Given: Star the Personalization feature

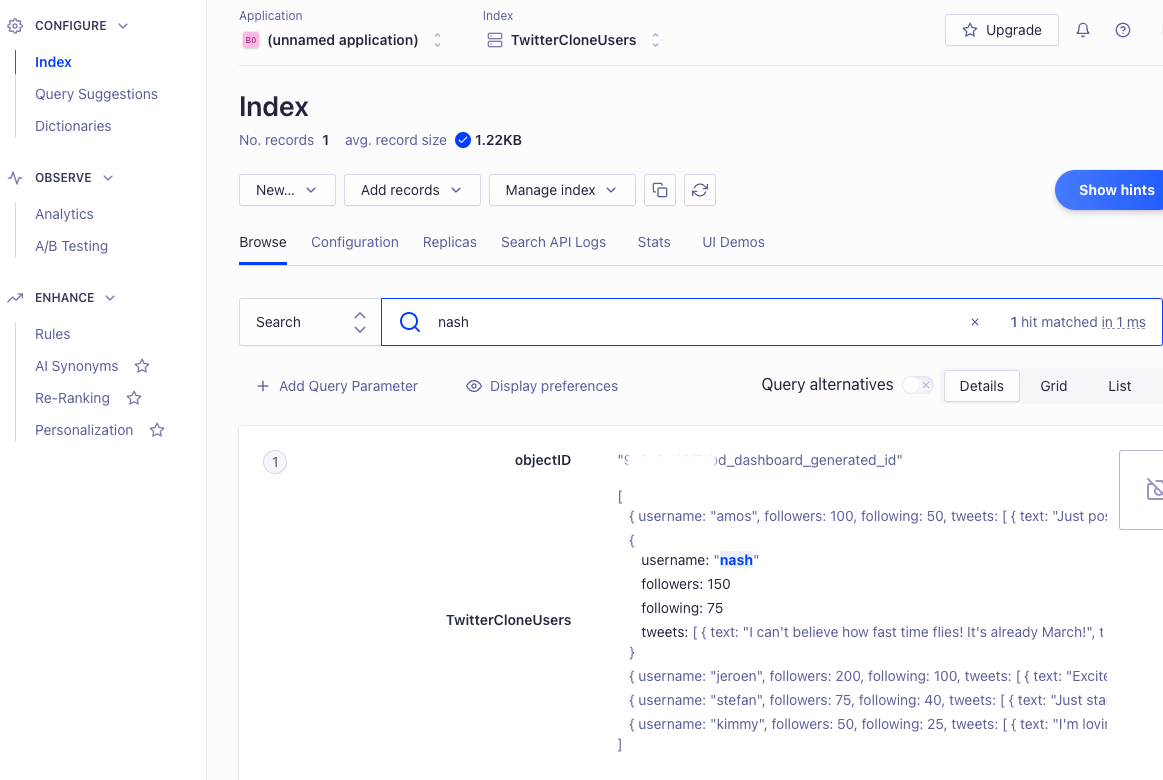Looking at the screenshot, I should click(156, 430).
